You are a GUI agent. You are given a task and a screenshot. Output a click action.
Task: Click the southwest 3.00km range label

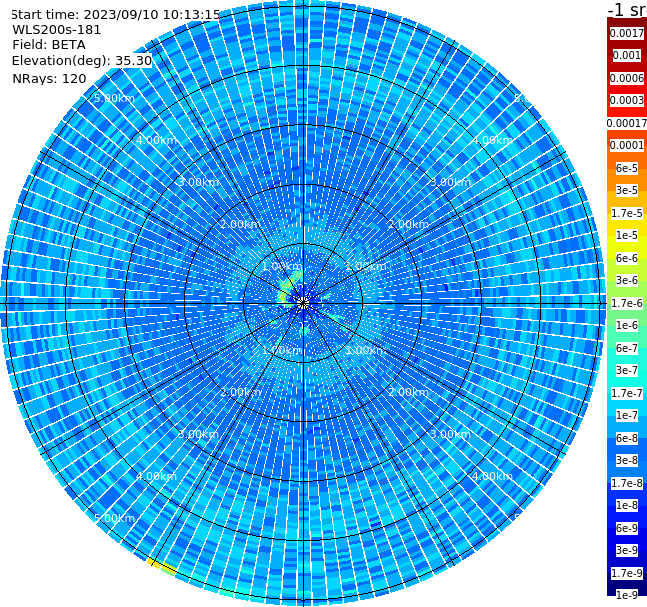[x=198, y=434]
